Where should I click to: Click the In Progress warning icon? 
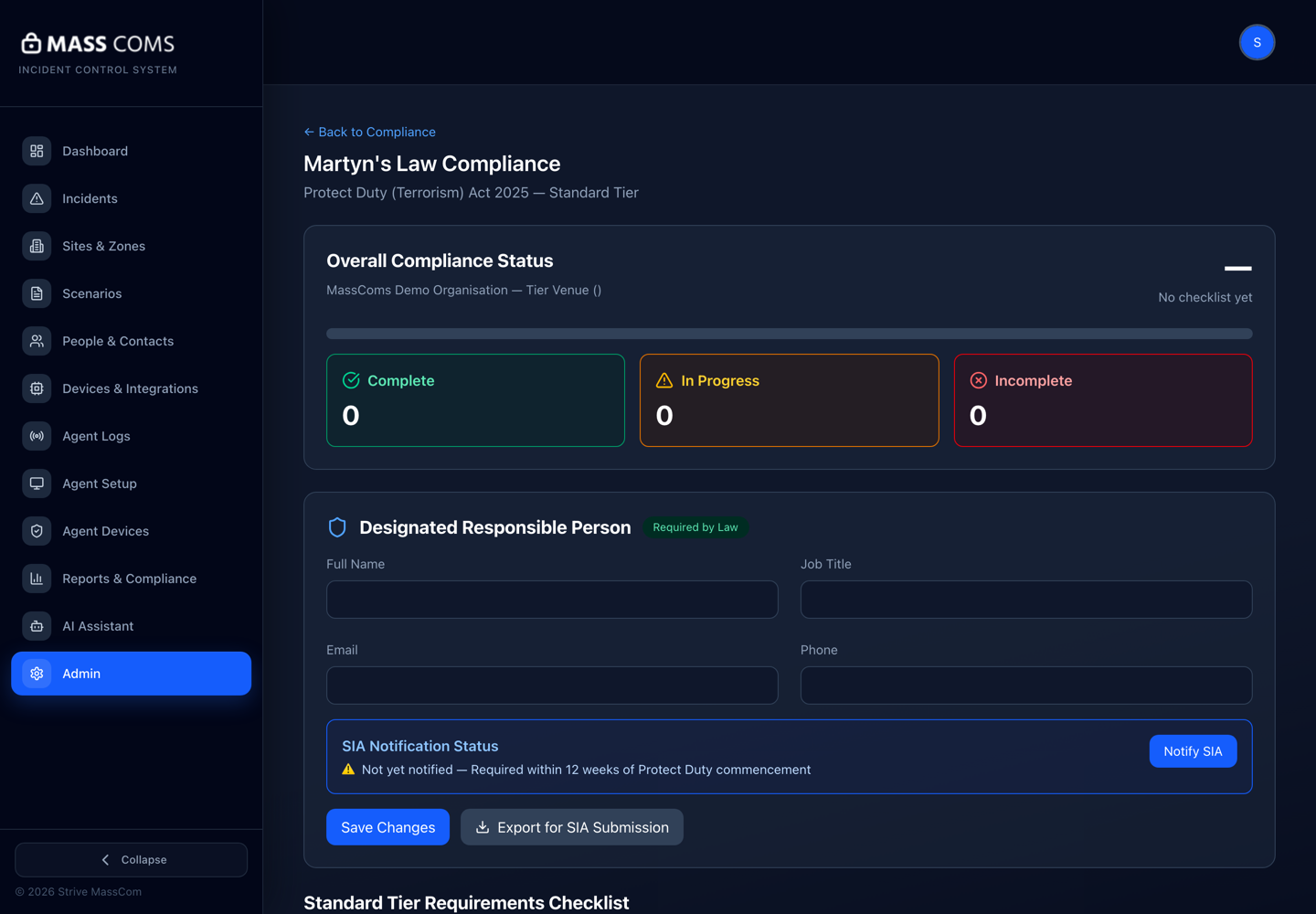click(664, 380)
